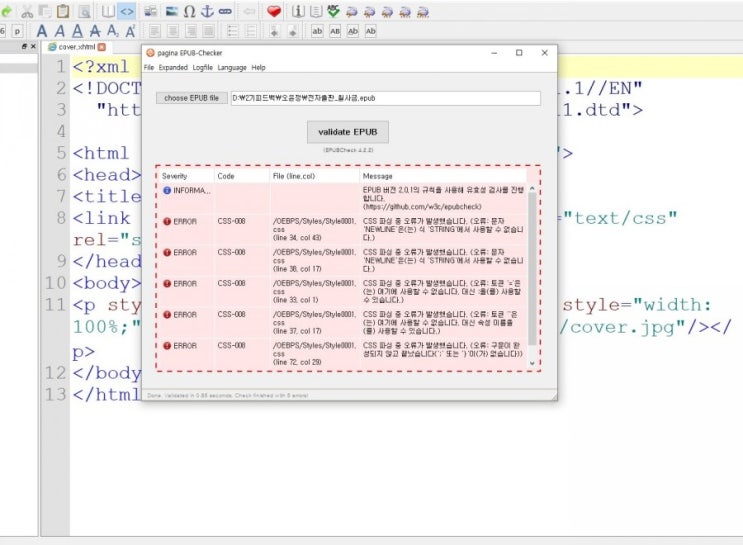Click the results scrollbar up arrow
Viewport: 743px width, 545px height.
532,189
